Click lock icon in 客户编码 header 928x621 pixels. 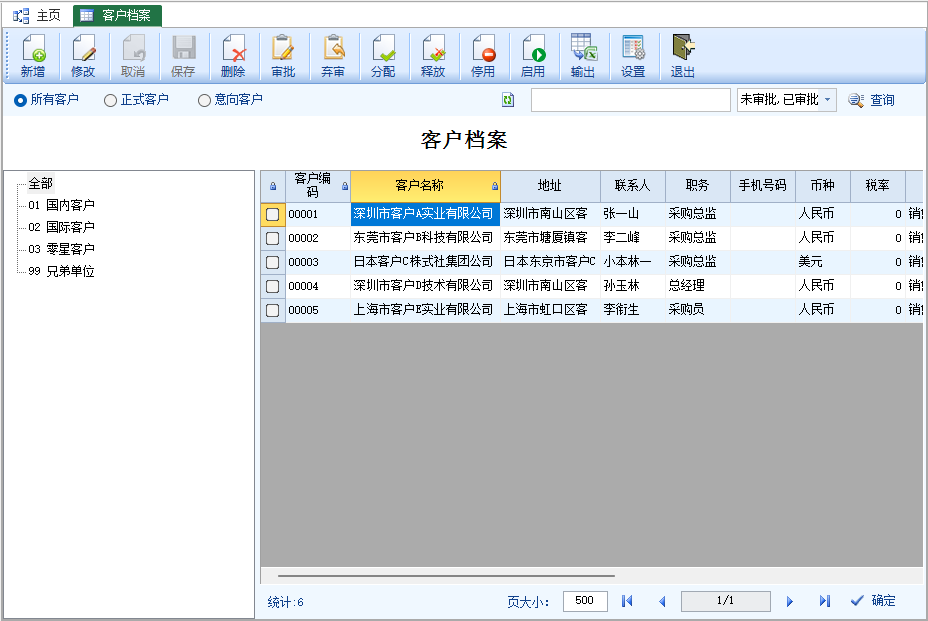[345, 186]
